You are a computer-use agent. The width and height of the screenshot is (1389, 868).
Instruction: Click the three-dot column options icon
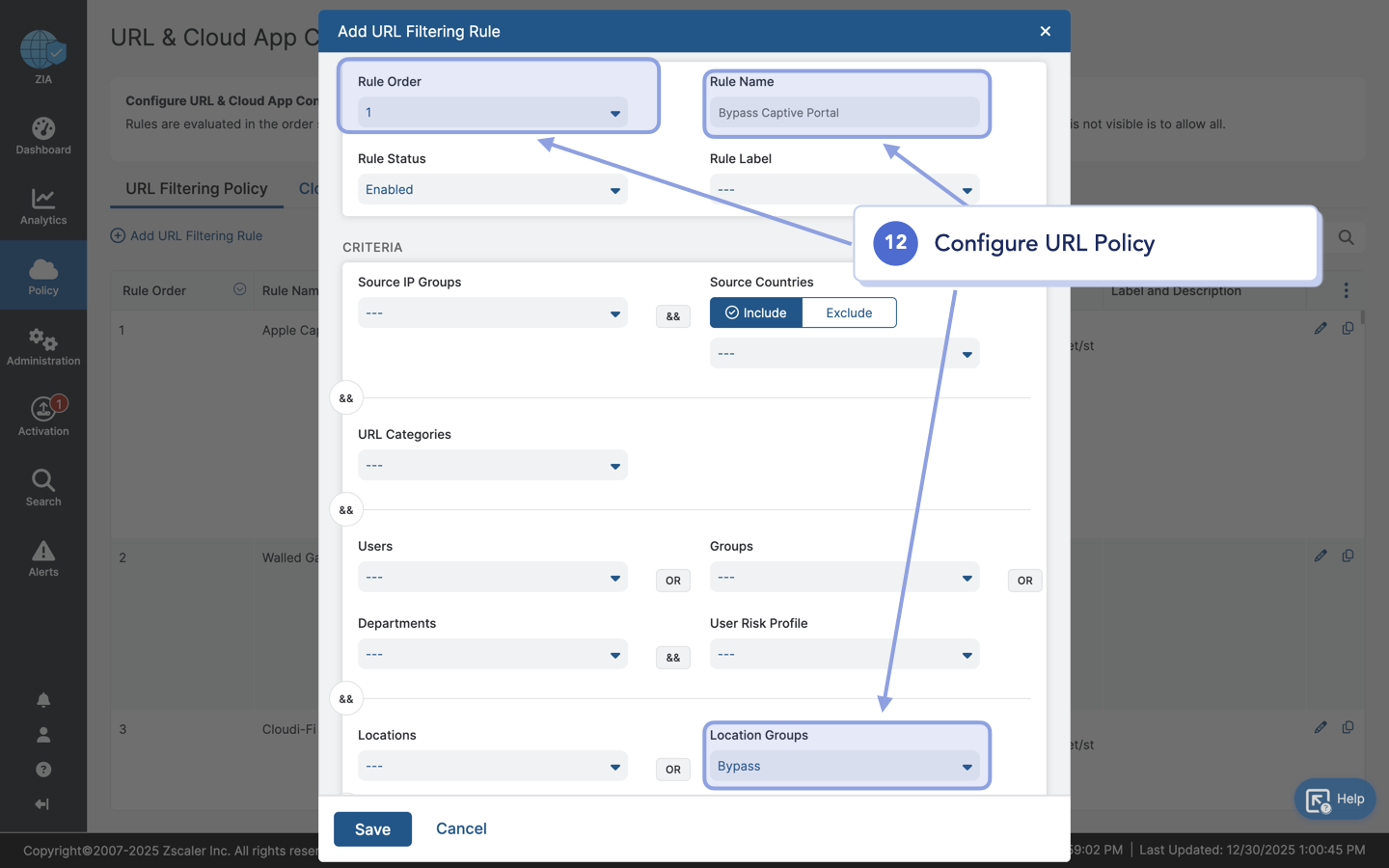pos(1346,290)
